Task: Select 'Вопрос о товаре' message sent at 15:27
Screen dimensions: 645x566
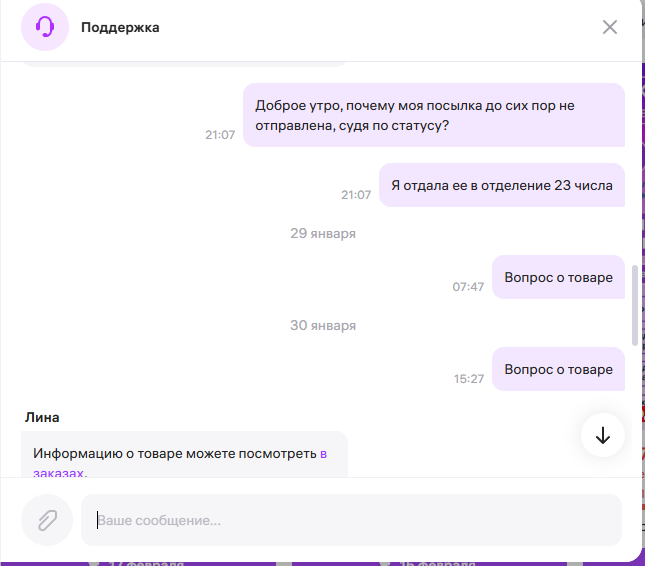Action: [x=558, y=369]
